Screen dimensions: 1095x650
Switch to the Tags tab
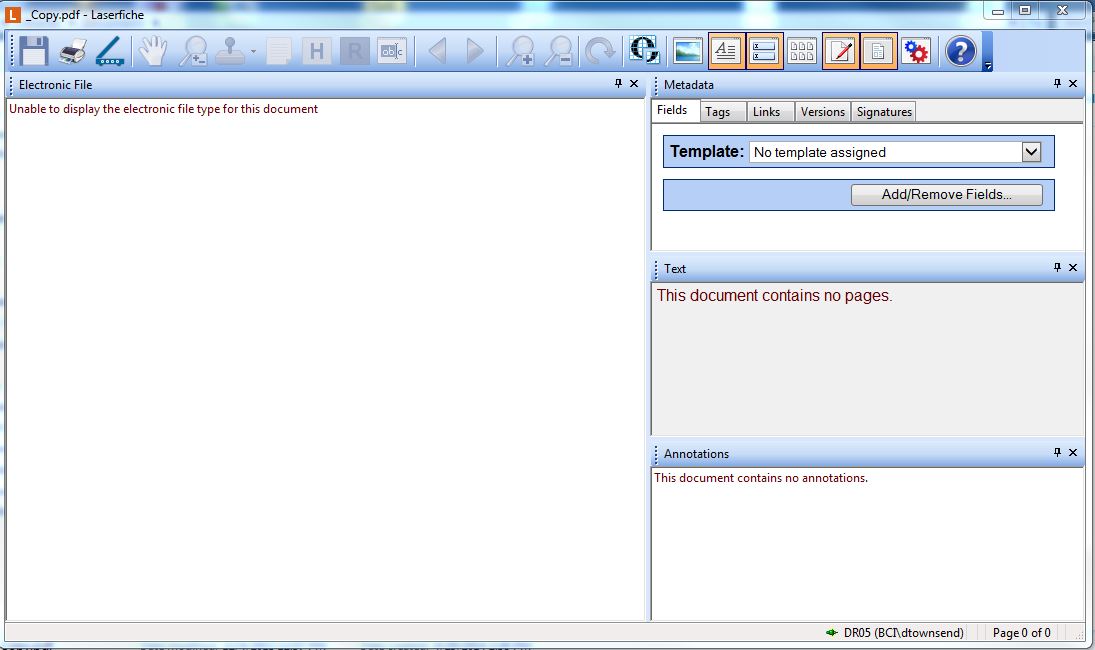[718, 112]
